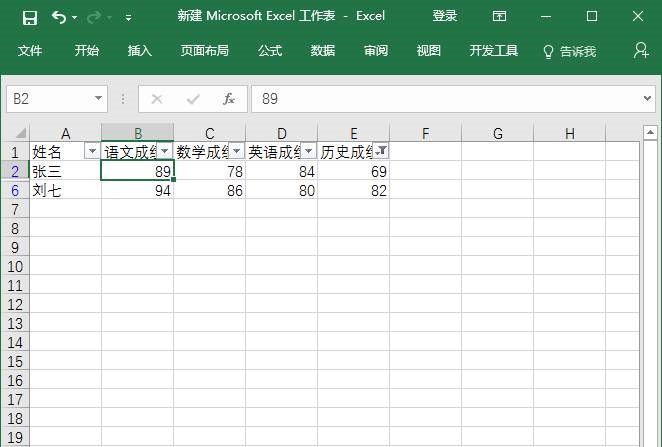Select column F header
The height and width of the screenshot is (447, 662).
(x=426, y=133)
